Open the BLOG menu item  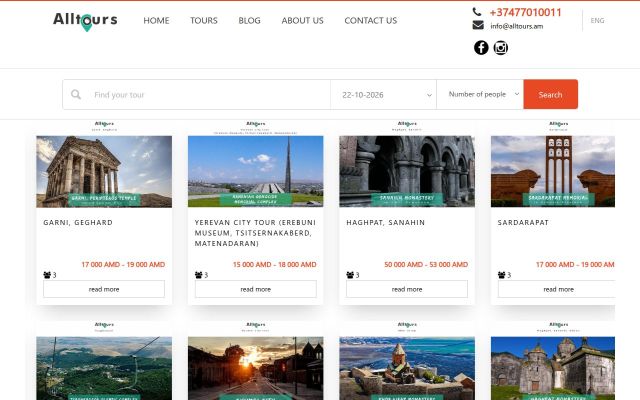(249, 20)
